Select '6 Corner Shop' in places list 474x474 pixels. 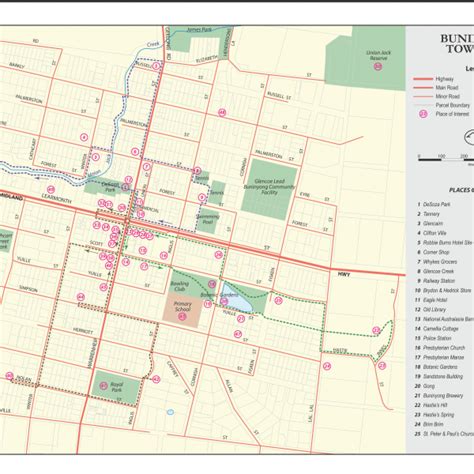[x=433, y=252]
